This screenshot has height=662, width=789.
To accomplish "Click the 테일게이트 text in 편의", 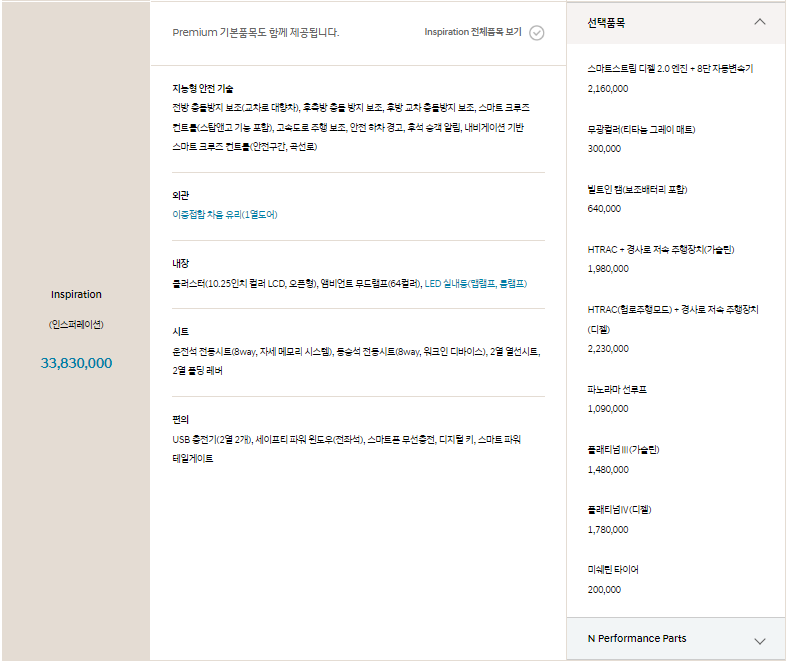I will tap(193, 459).
